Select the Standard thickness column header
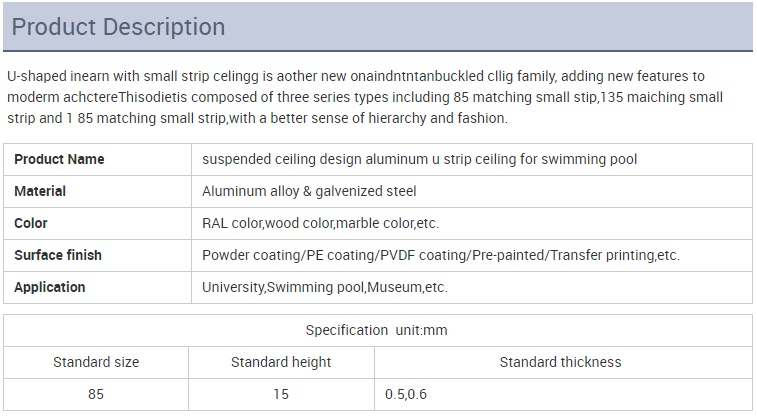 pyautogui.click(x=560, y=362)
